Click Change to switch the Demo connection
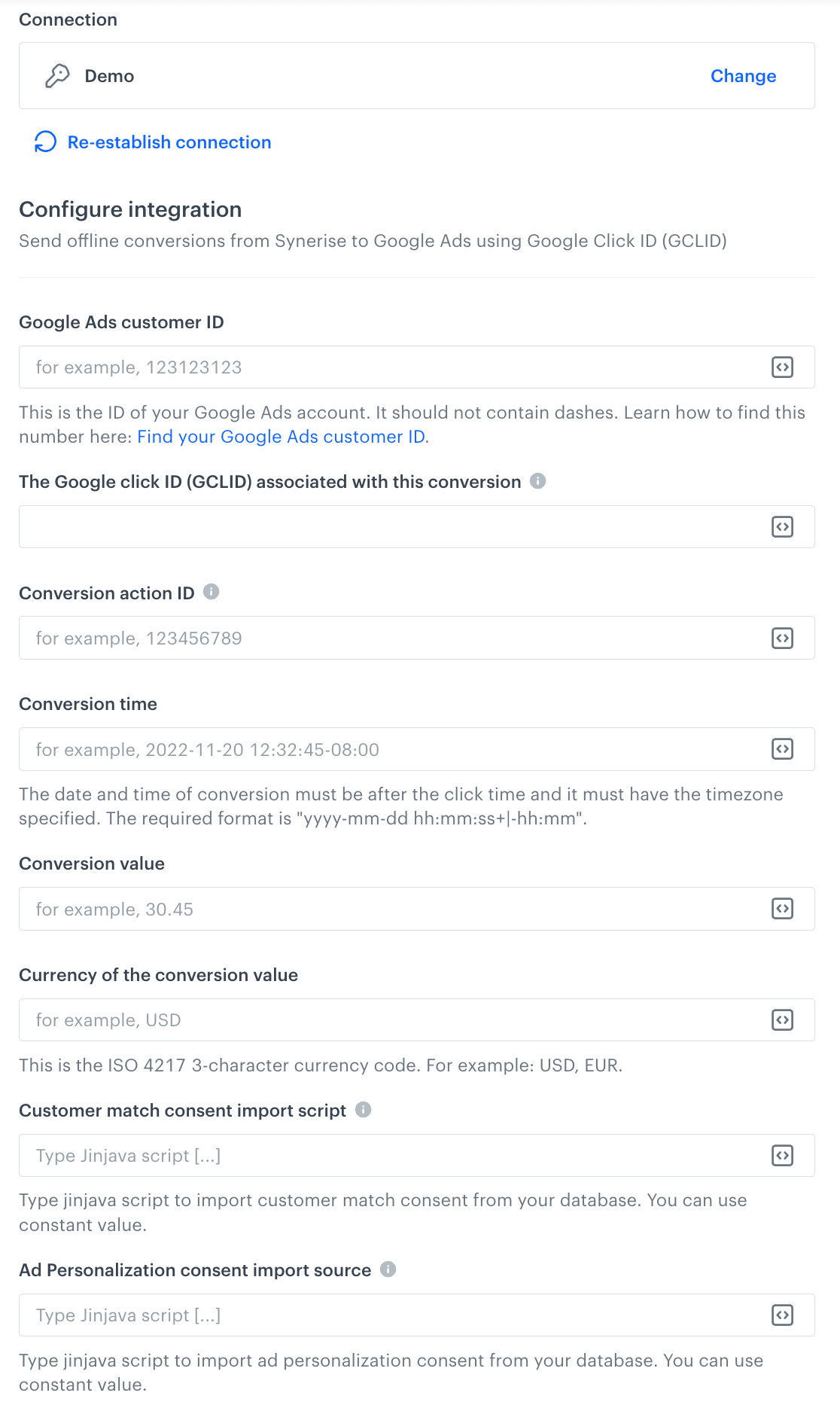This screenshot has width=840, height=1414. click(x=743, y=75)
